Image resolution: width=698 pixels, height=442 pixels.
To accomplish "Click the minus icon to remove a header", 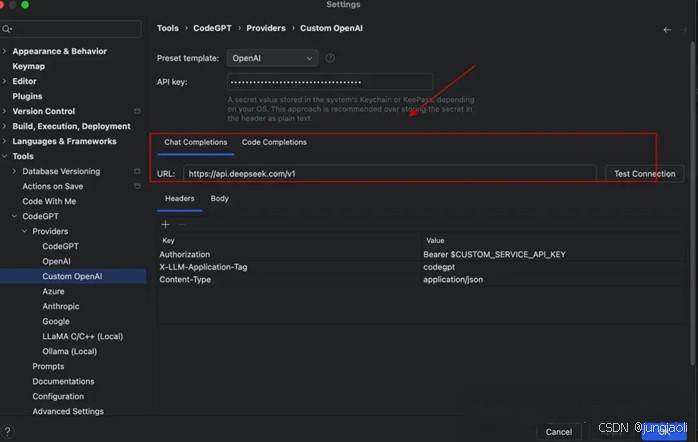I will [x=181, y=225].
